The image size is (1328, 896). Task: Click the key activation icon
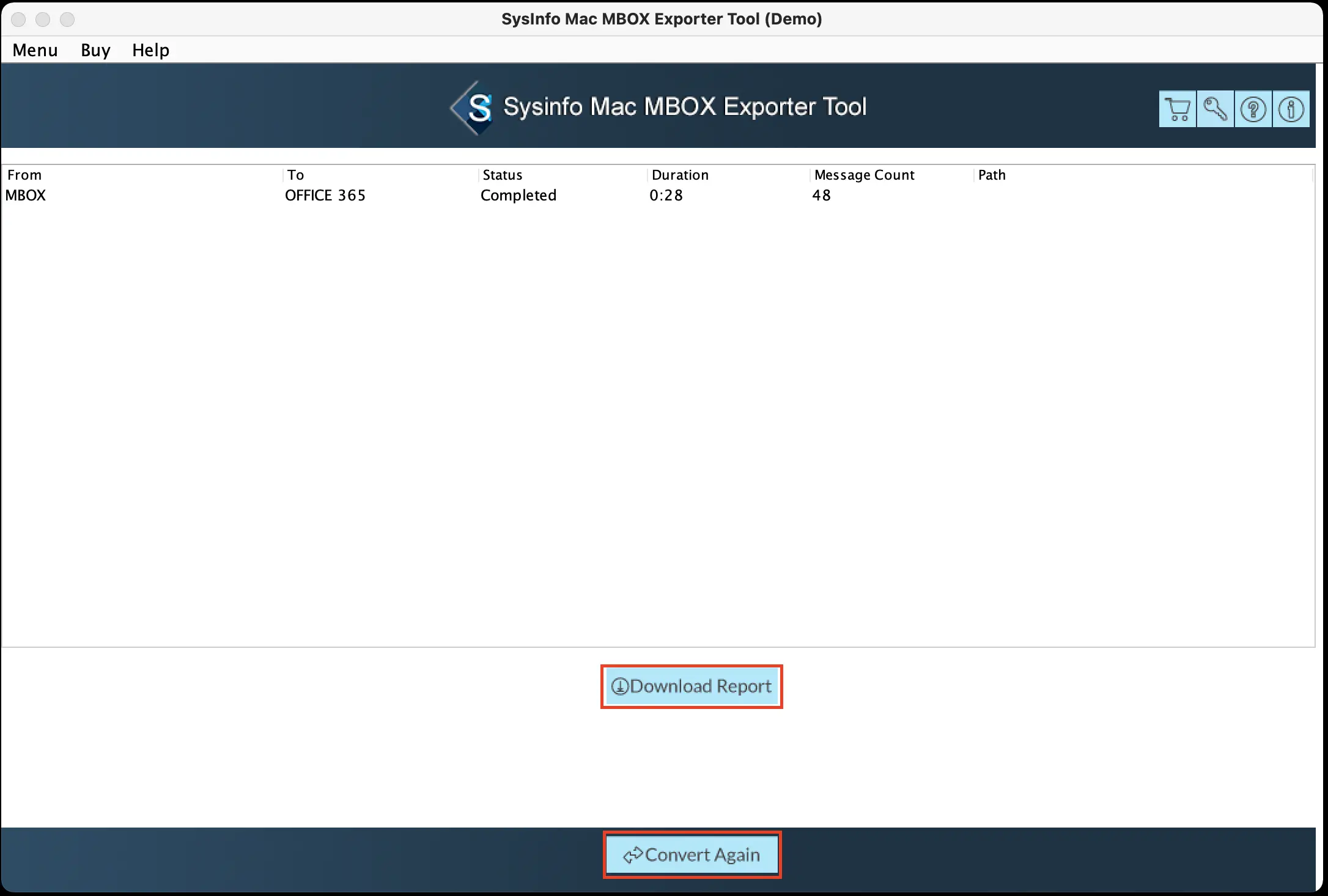(x=1215, y=109)
